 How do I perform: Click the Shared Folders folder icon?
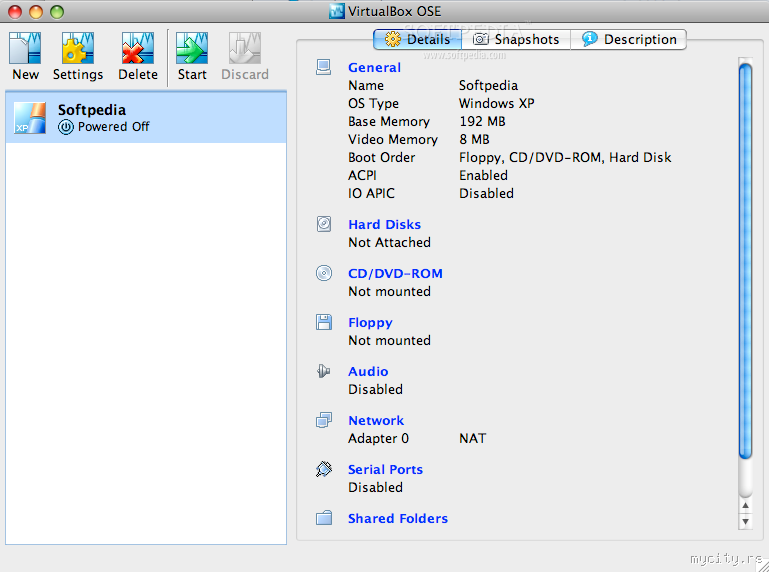point(324,518)
